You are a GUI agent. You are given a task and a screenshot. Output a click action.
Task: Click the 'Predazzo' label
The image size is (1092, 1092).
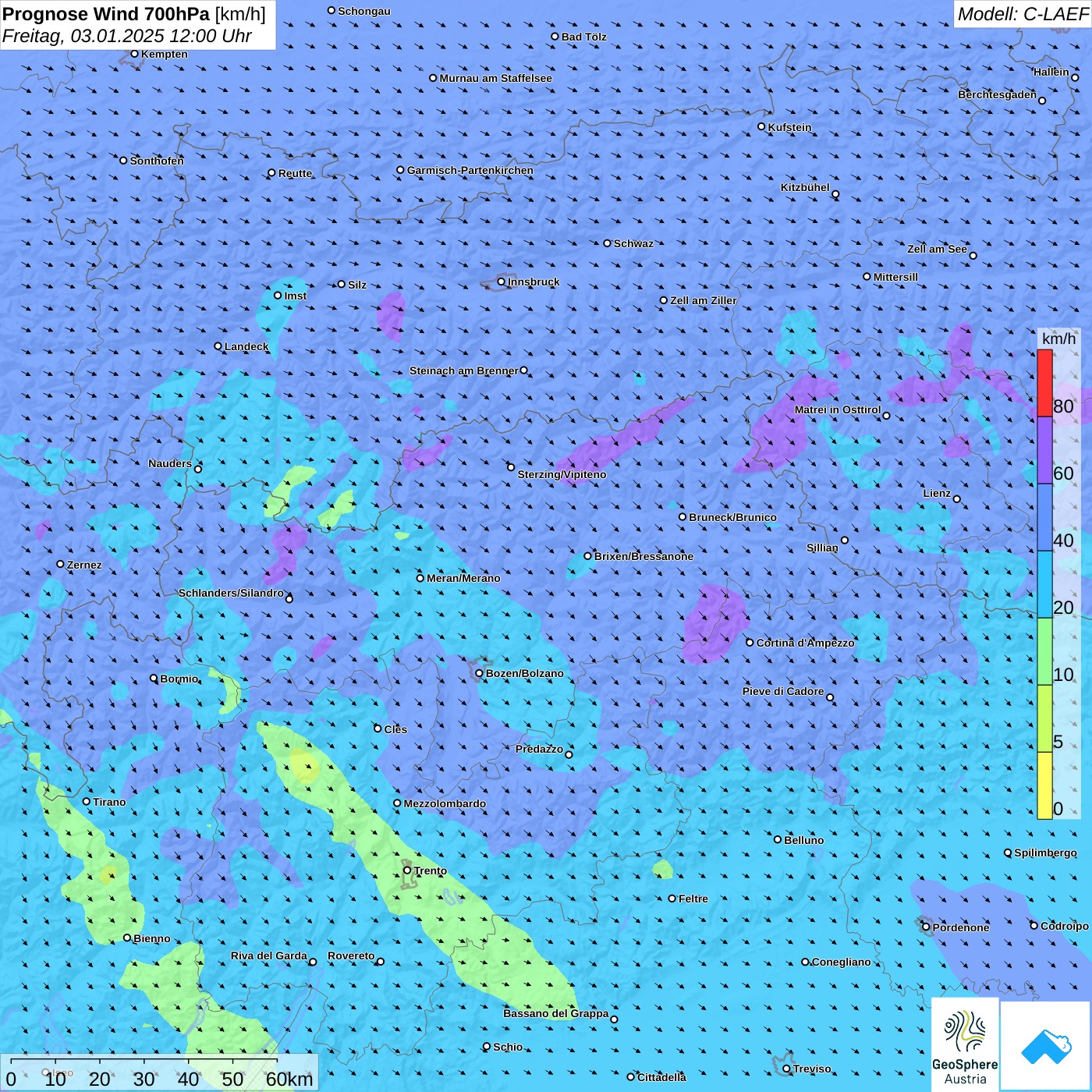(x=539, y=749)
